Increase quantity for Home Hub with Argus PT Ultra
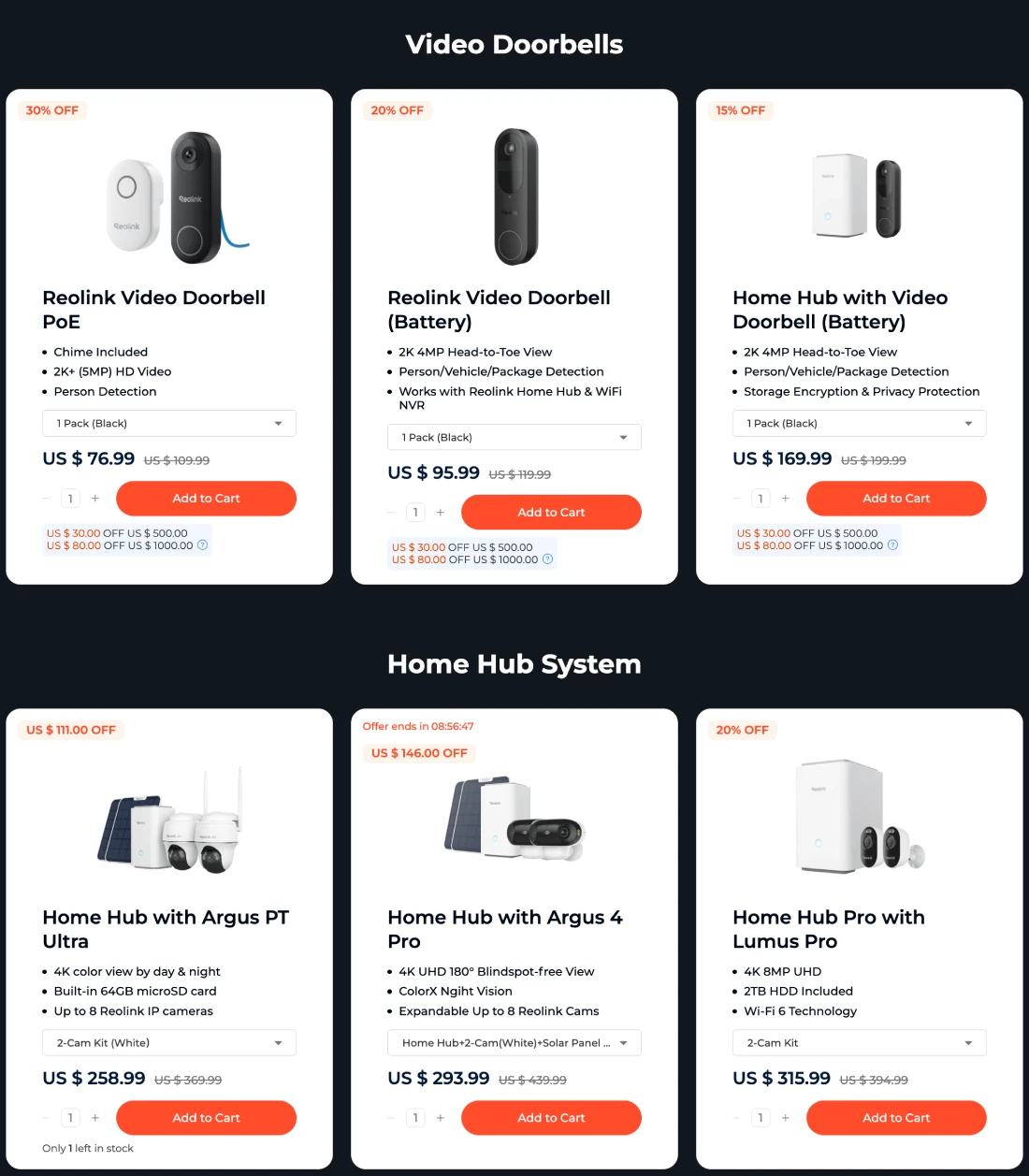 95,1118
